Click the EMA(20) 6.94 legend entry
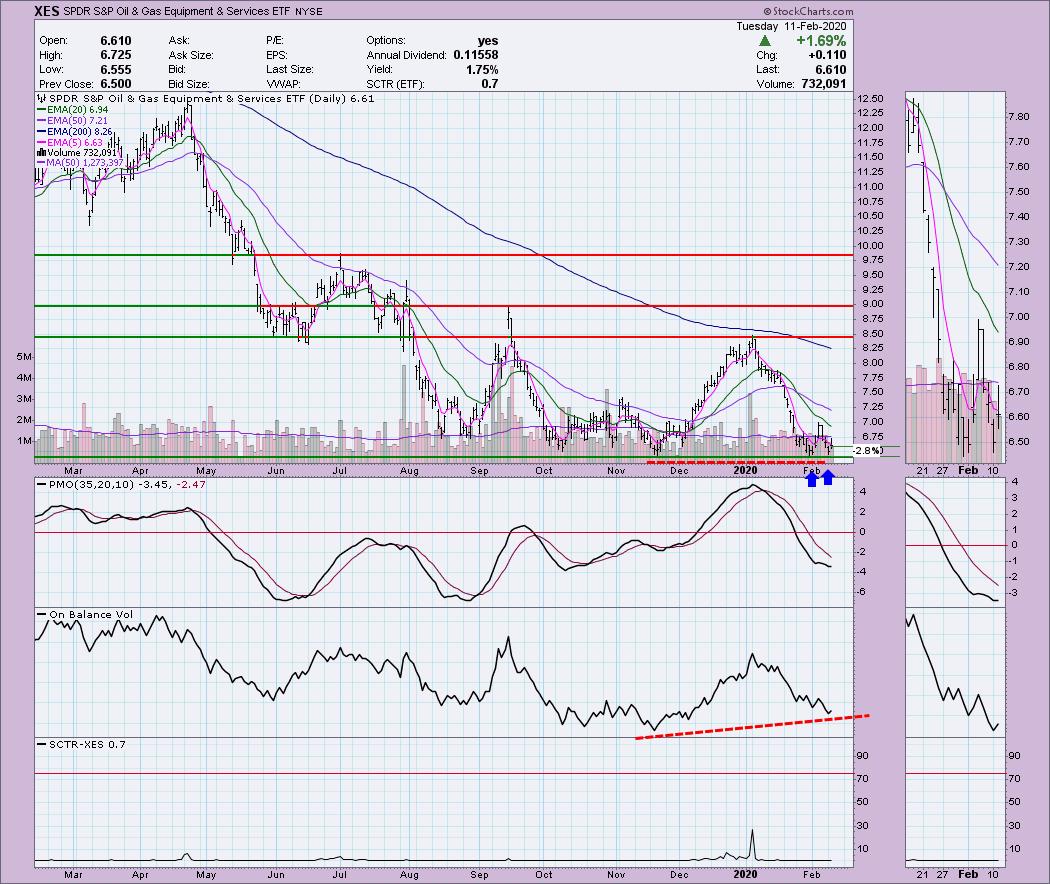 (72, 110)
